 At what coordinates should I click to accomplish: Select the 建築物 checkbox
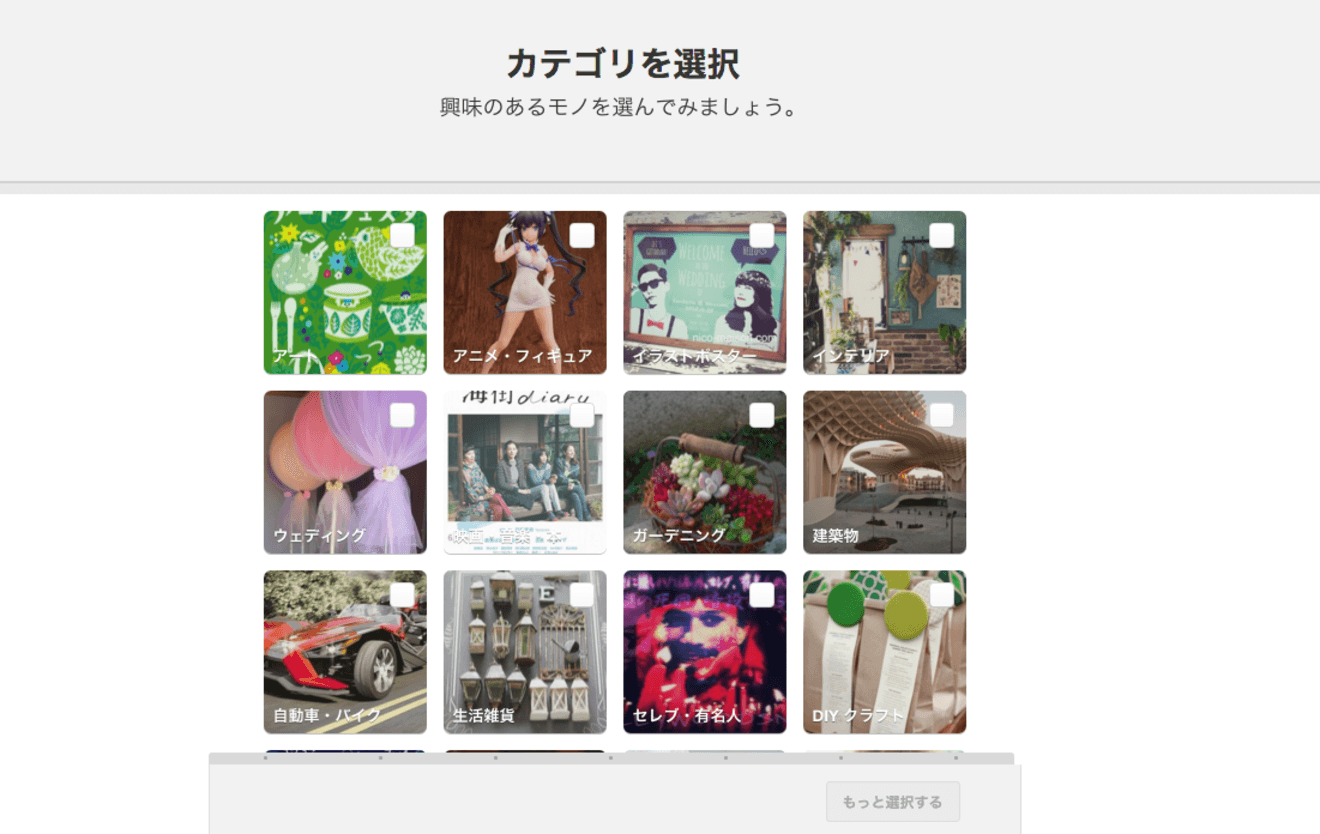(x=942, y=415)
